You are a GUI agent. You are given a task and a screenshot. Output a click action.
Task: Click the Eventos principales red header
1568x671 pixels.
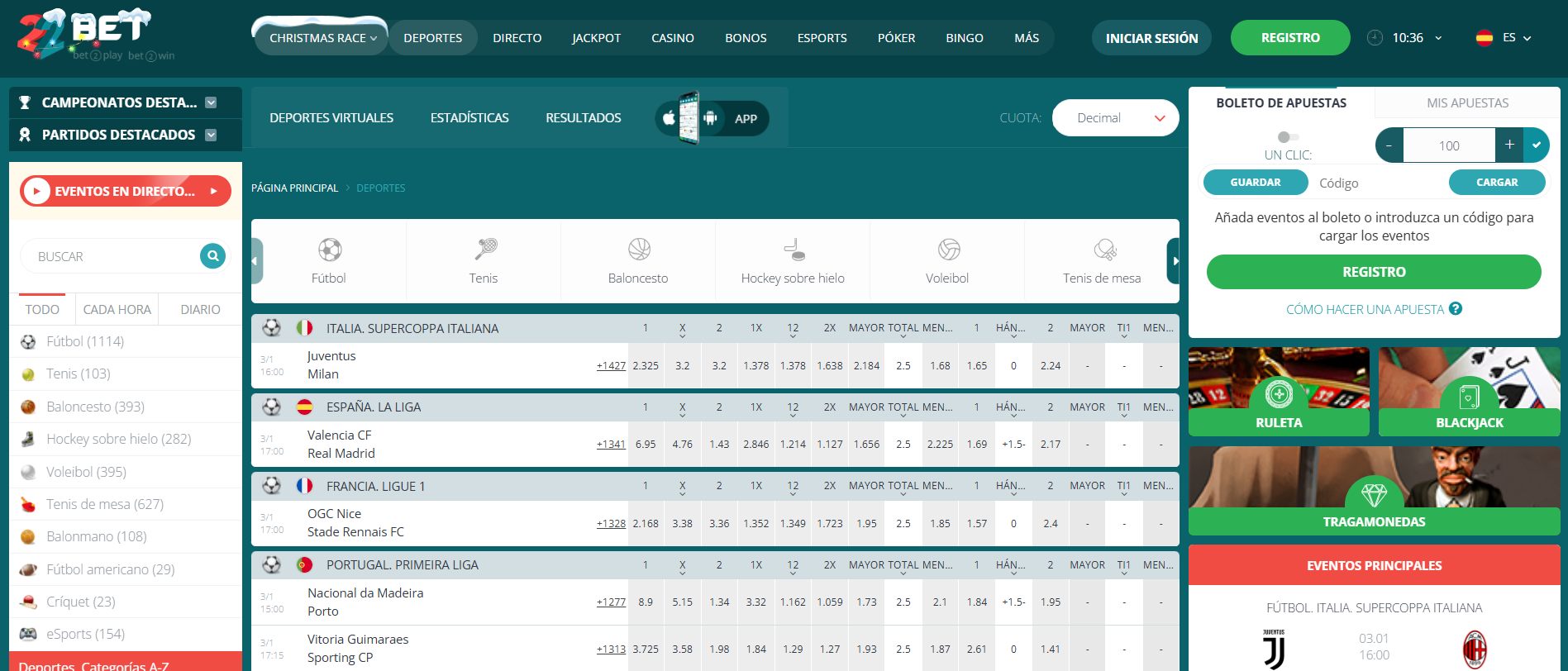[x=1374, y=565]
